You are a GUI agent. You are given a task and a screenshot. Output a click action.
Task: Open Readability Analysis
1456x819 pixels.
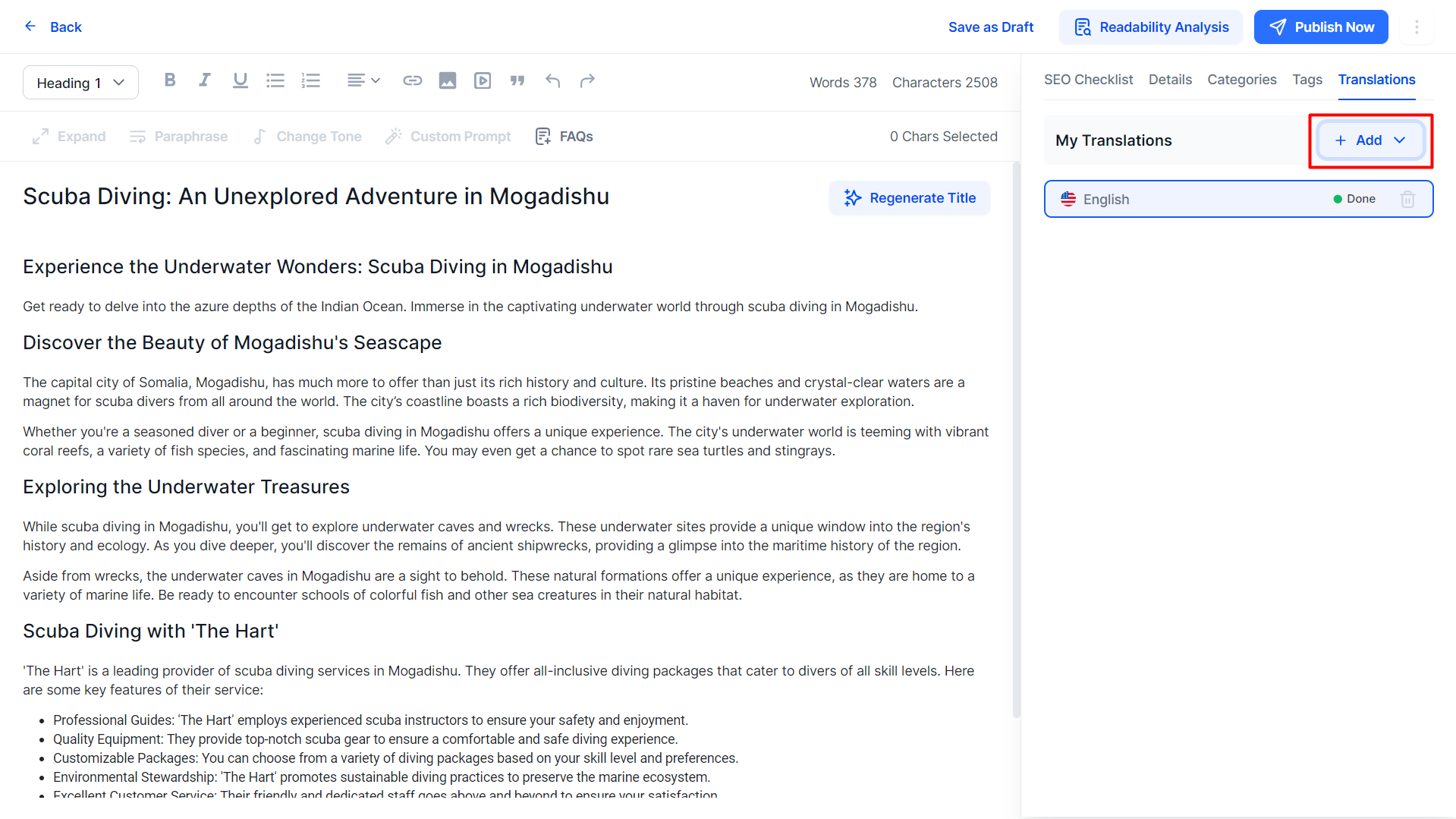[x=1151, y=27]
